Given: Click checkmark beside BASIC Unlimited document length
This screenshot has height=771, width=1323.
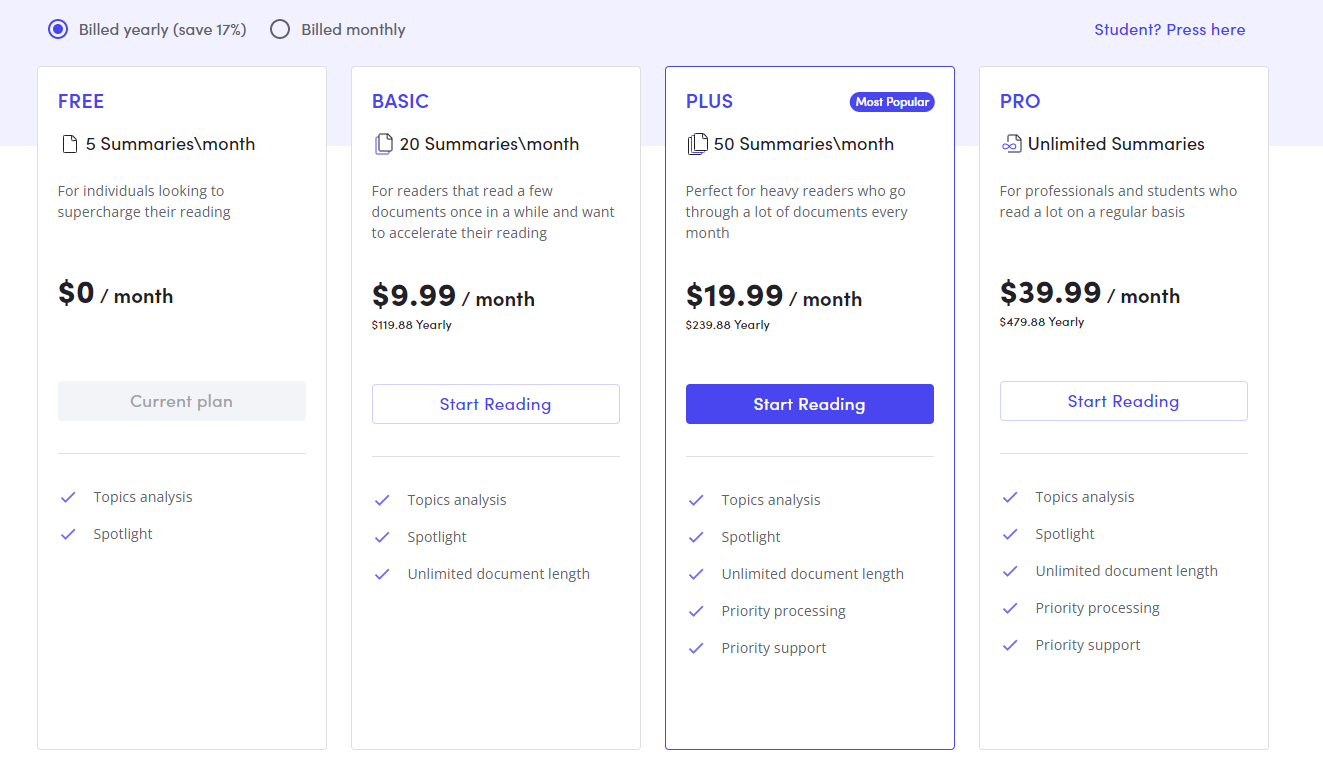Looking at the screenshot, I should coord(382,574).
